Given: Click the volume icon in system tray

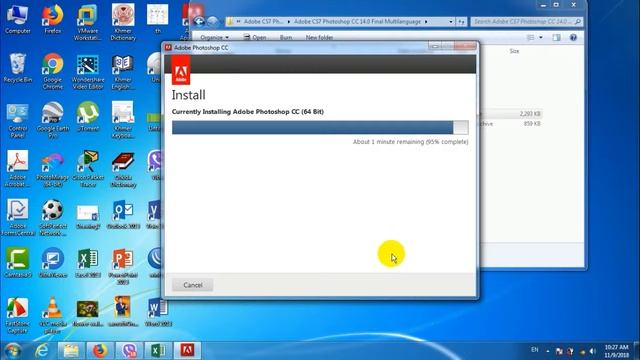Looking at the screenshot, I should point(593,351).
